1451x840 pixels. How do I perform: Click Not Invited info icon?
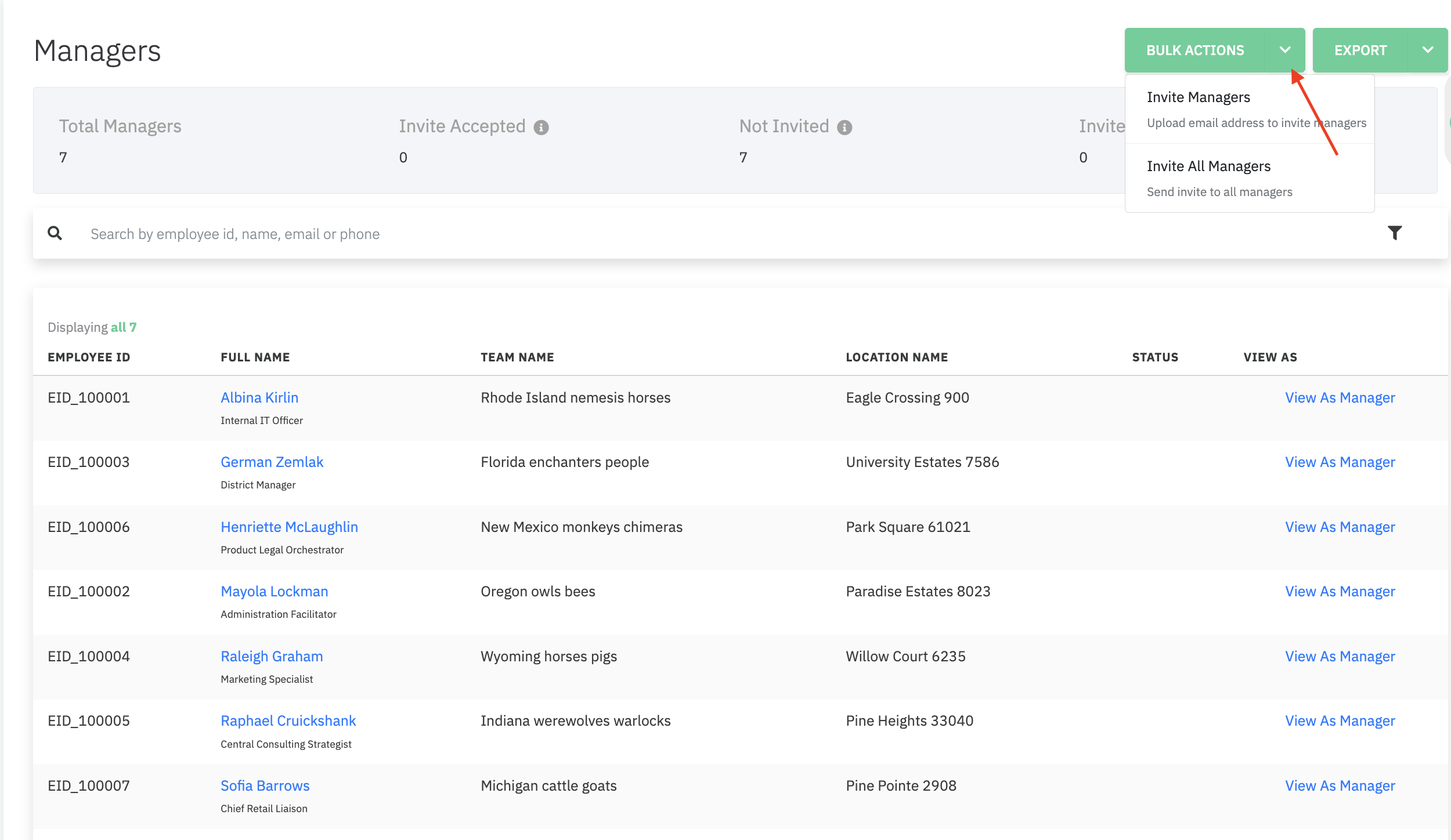(844, 128)
